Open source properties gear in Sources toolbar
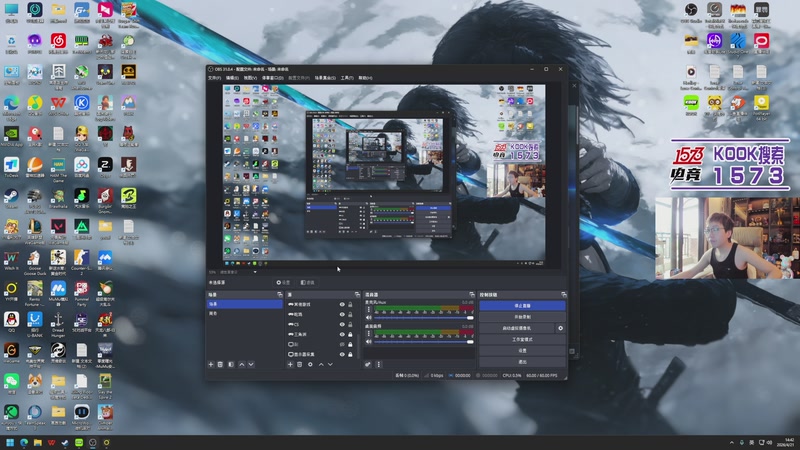800x450 pixels. (x=310, y=364)
